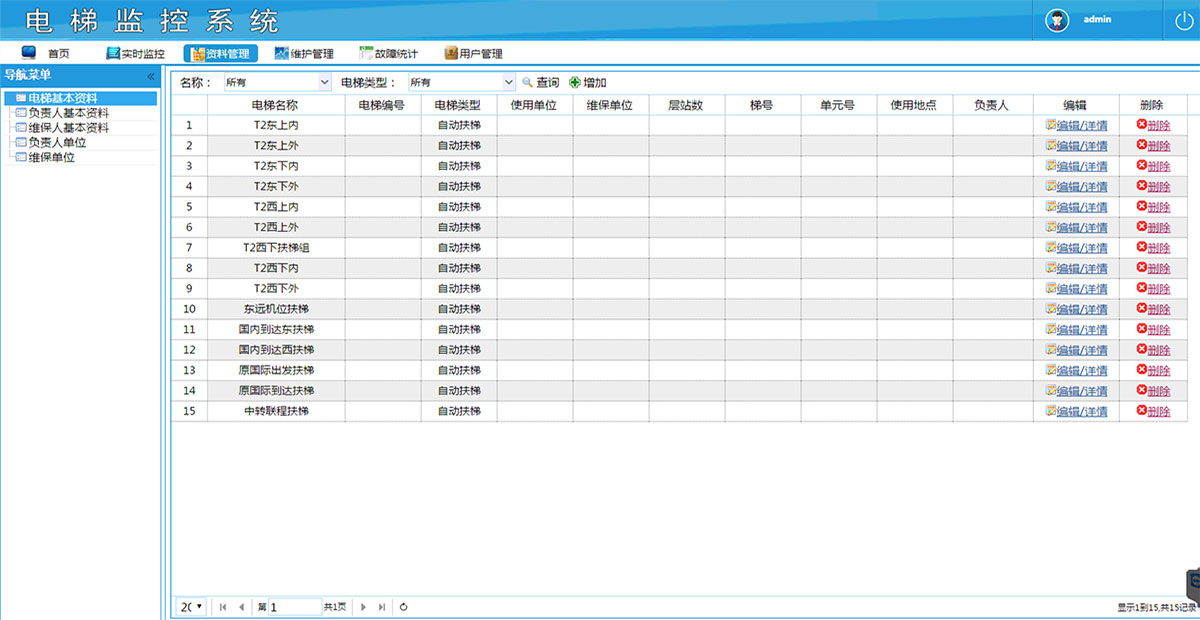Refresh the table with the reload icon
Viewport: 1200px width, 620px height.
click(403, 606)
